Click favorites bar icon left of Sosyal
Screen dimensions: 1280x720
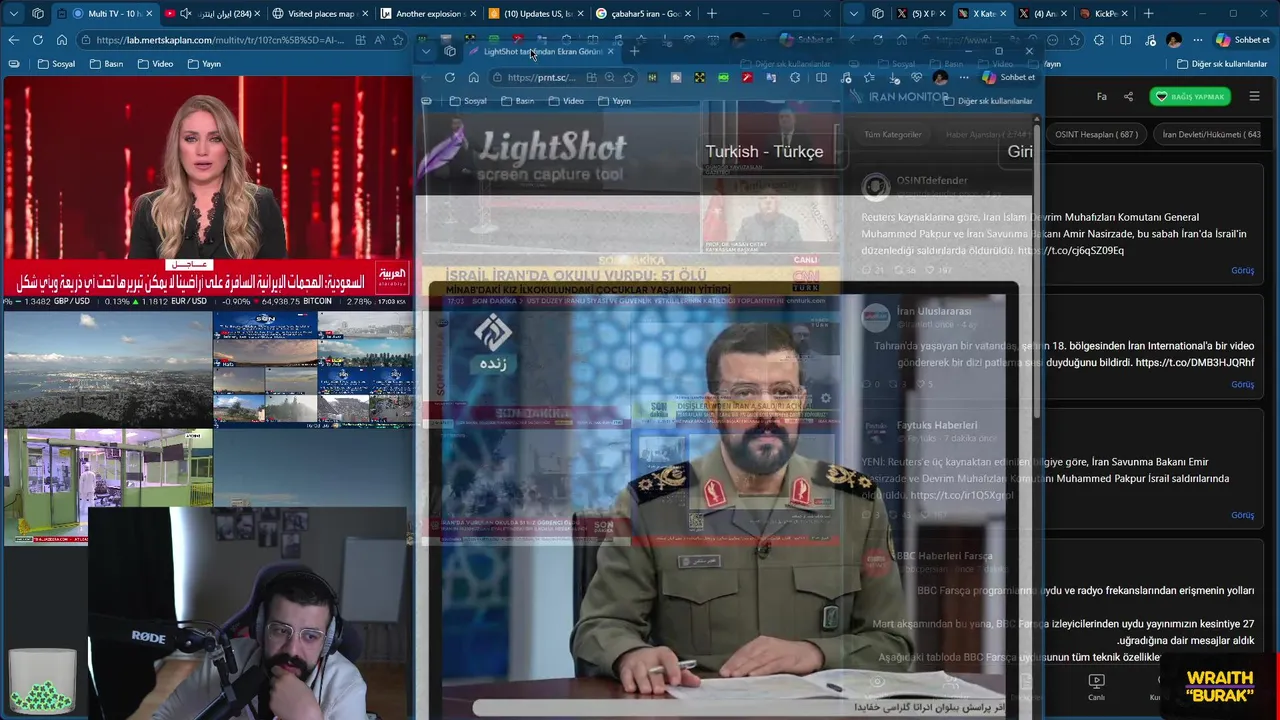[x=13, y=64]
